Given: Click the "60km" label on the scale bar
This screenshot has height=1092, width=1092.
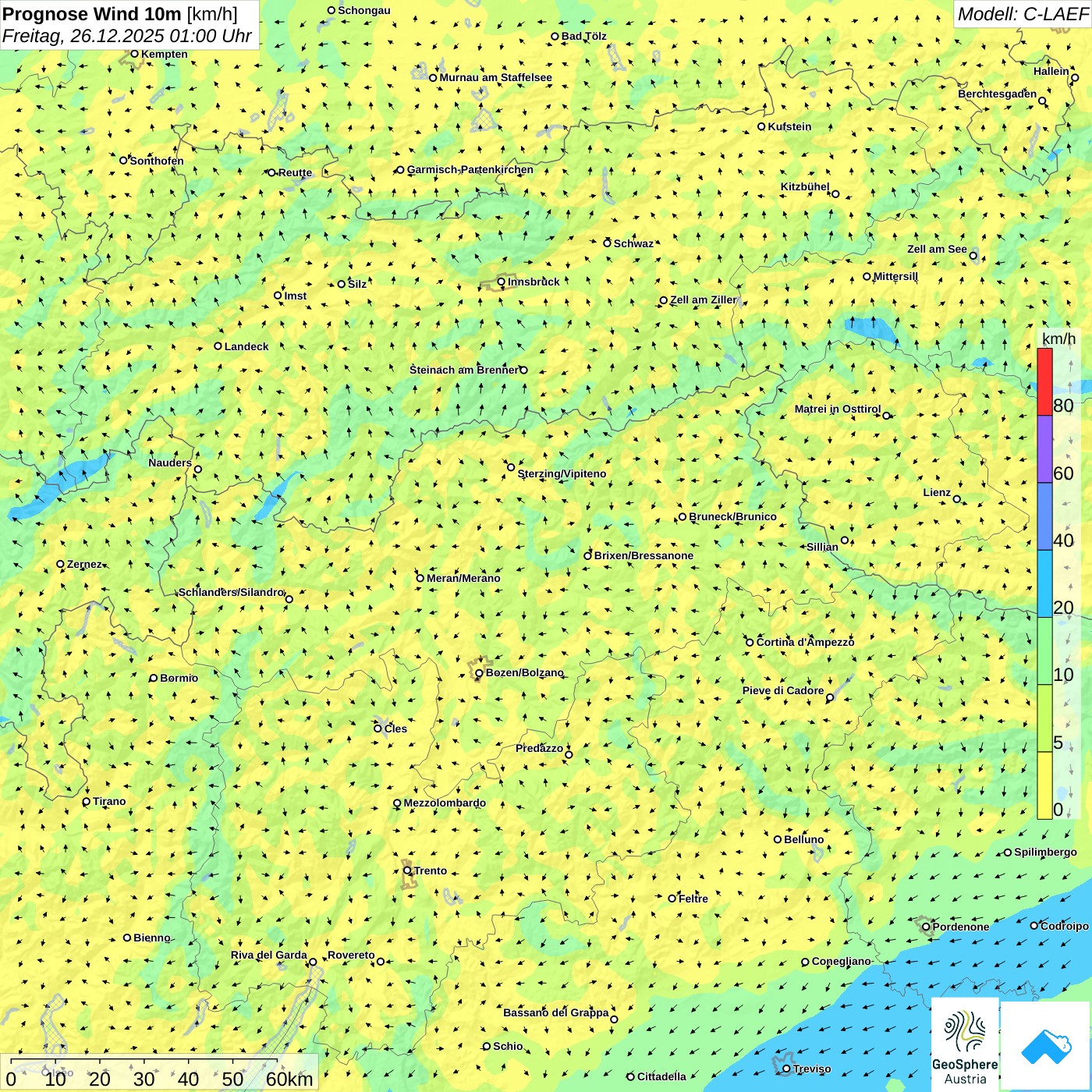Looking at the screenshot, I should pyautogui.click(x=289, y=1079).
